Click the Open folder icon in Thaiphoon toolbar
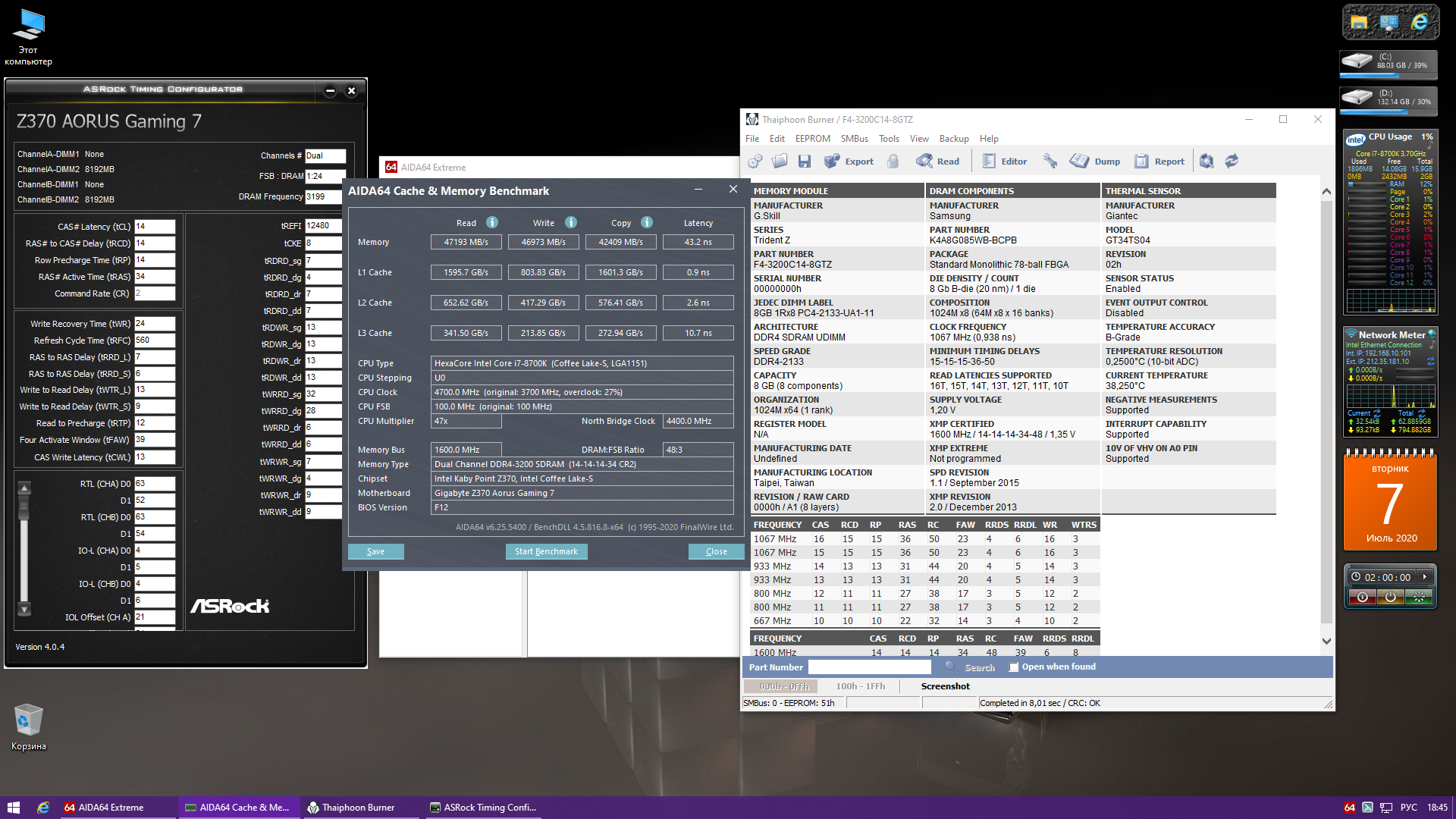 (780, 161)
